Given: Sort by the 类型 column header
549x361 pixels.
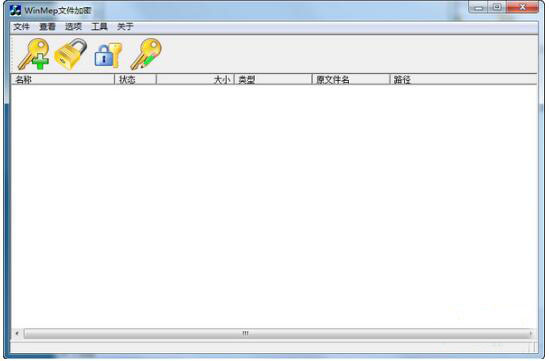Looking at the screenshot, I should [x=273, y=79].
